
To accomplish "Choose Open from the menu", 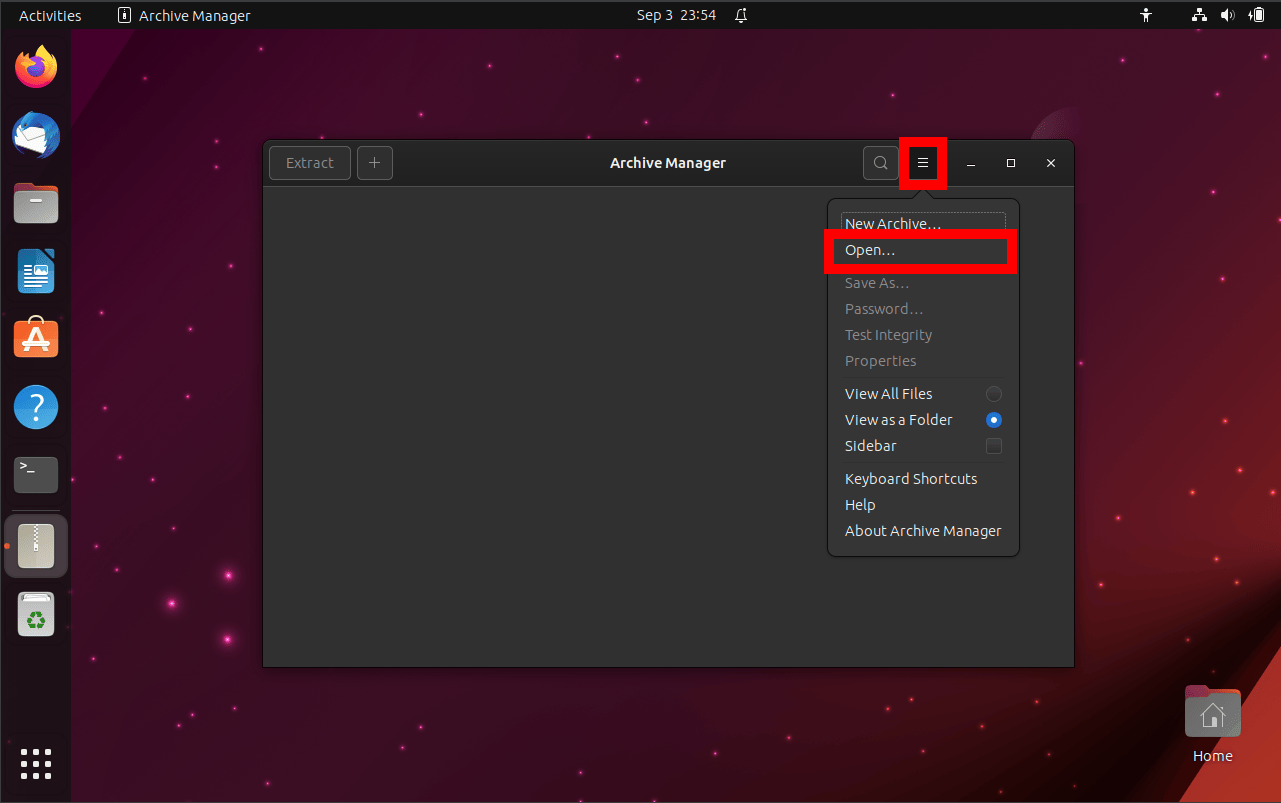I will coord(866,250).
